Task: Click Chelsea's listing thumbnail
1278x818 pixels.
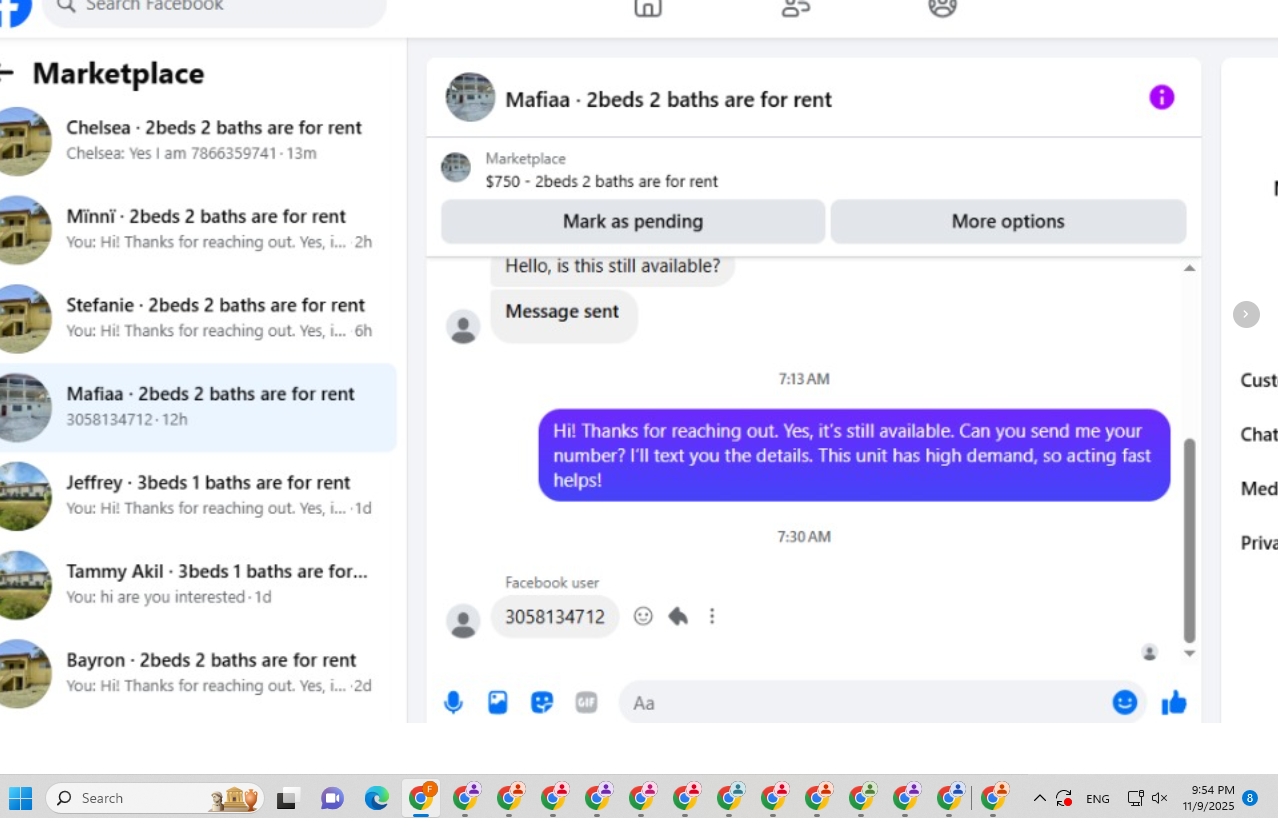Action: pyautogui.click(x=25, y=141)
